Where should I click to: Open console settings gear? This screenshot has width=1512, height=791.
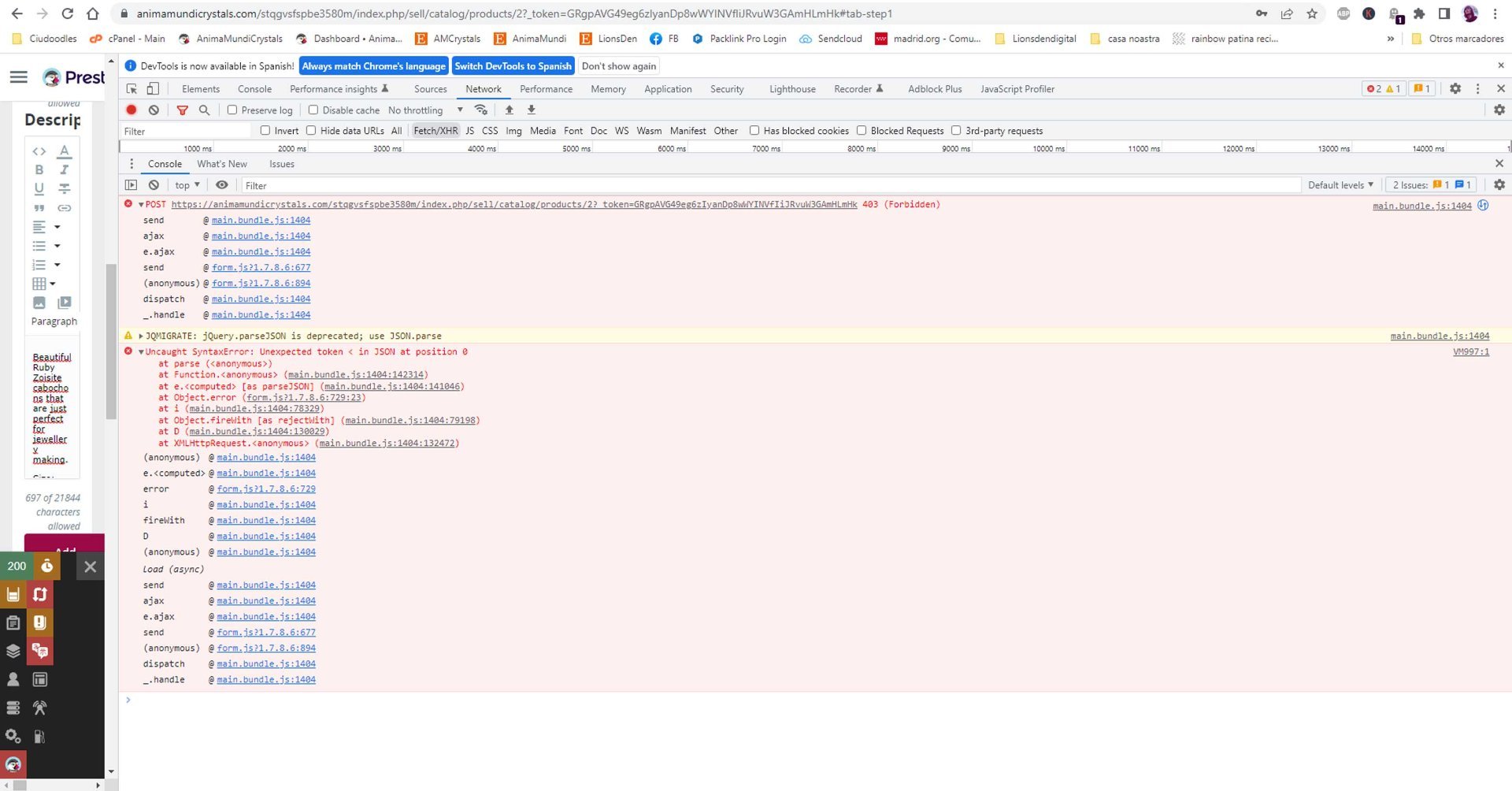coord(1499,185)
